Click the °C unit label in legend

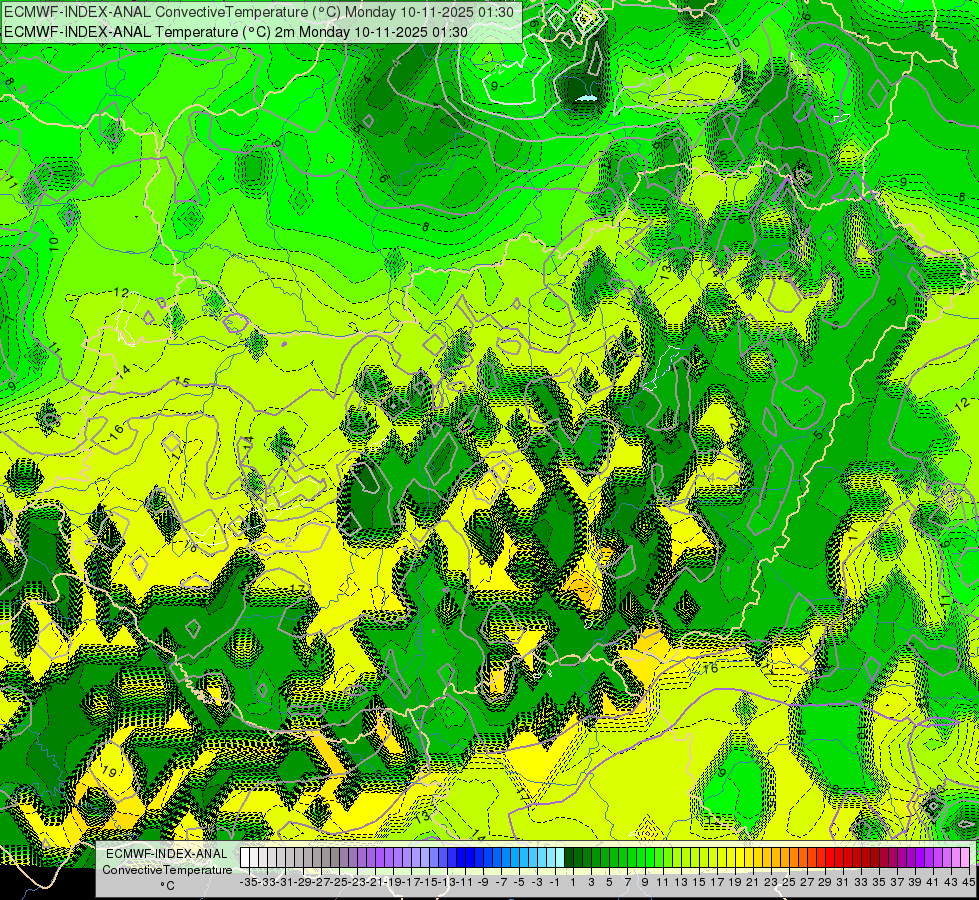tap(167, 886)
